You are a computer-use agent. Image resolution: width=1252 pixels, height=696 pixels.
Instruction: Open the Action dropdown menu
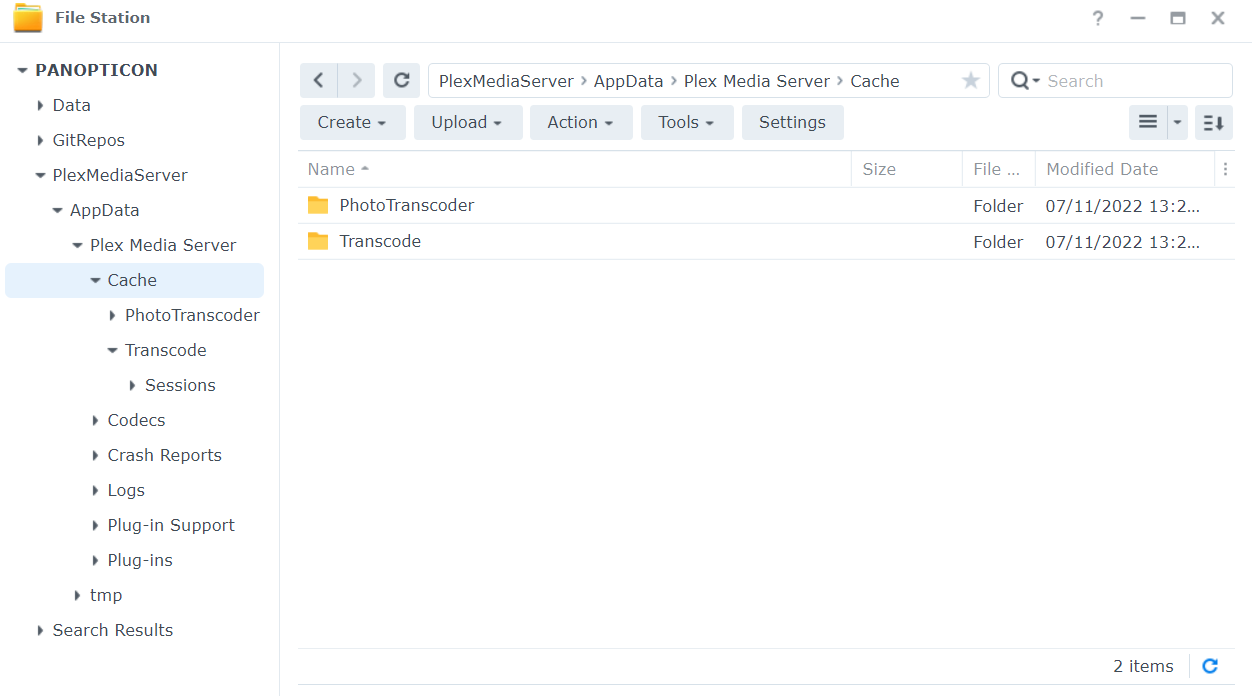(581, 122)
